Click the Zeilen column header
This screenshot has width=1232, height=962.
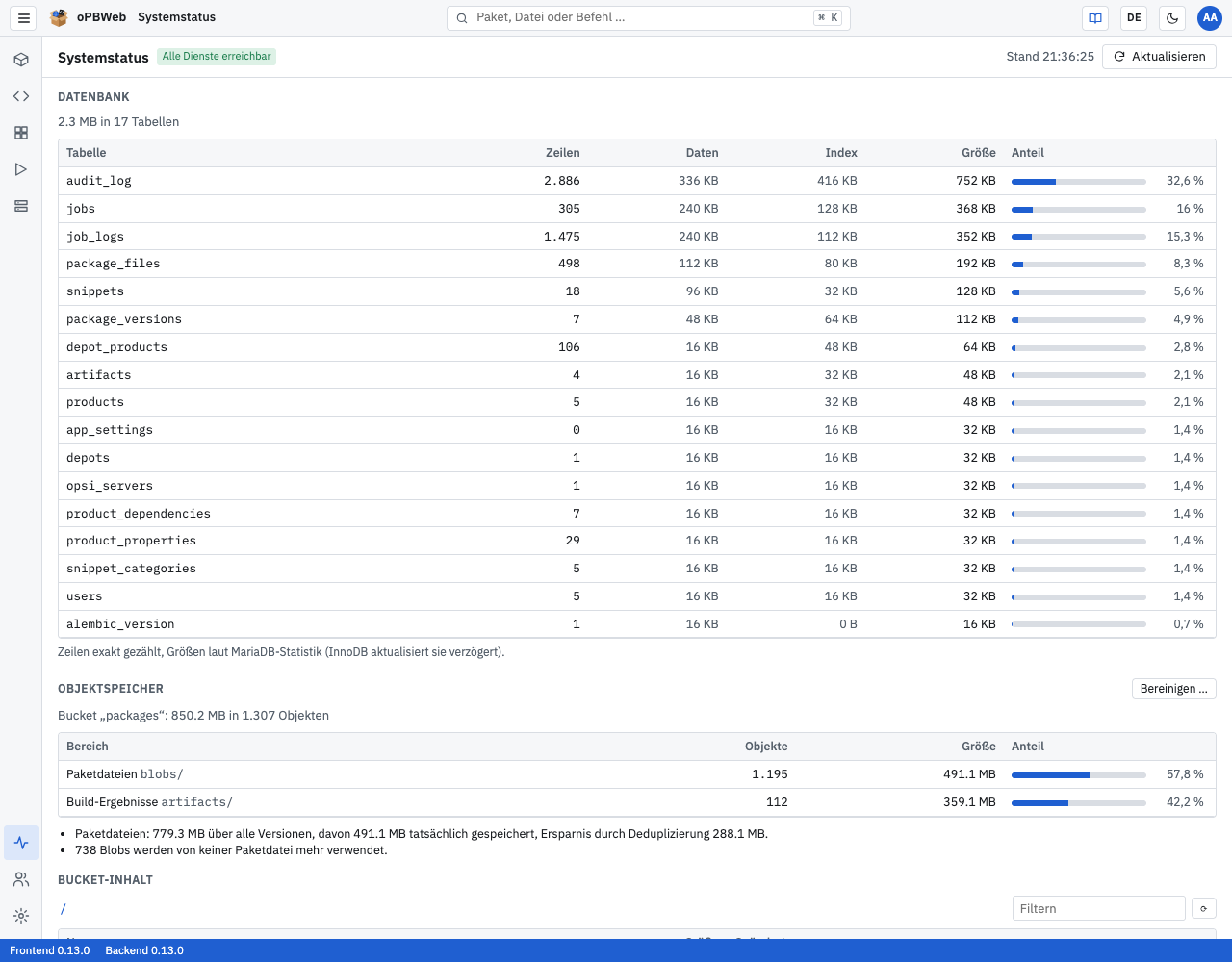(x=562, y=153)
